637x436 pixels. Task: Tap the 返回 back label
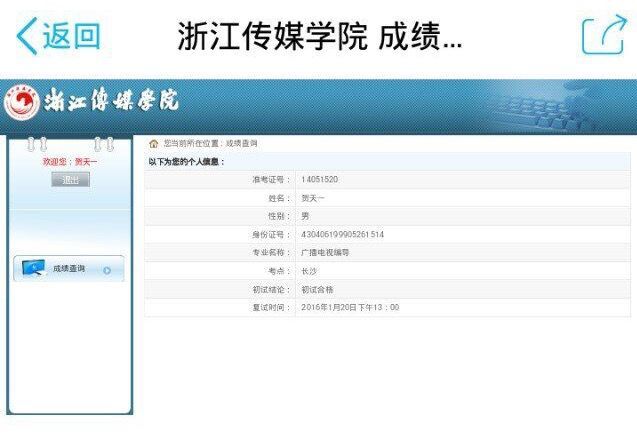click(71, 37)
